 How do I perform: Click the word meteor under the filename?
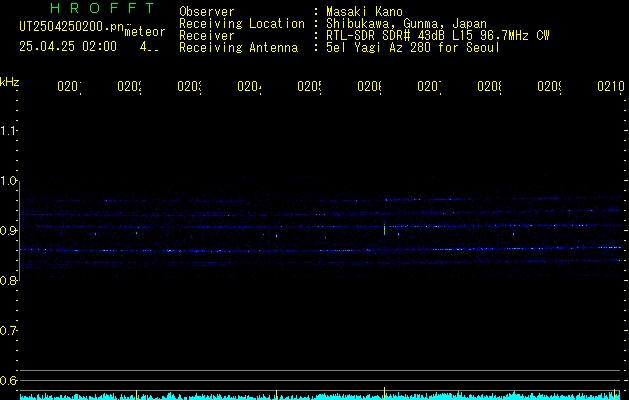(145, 32)
